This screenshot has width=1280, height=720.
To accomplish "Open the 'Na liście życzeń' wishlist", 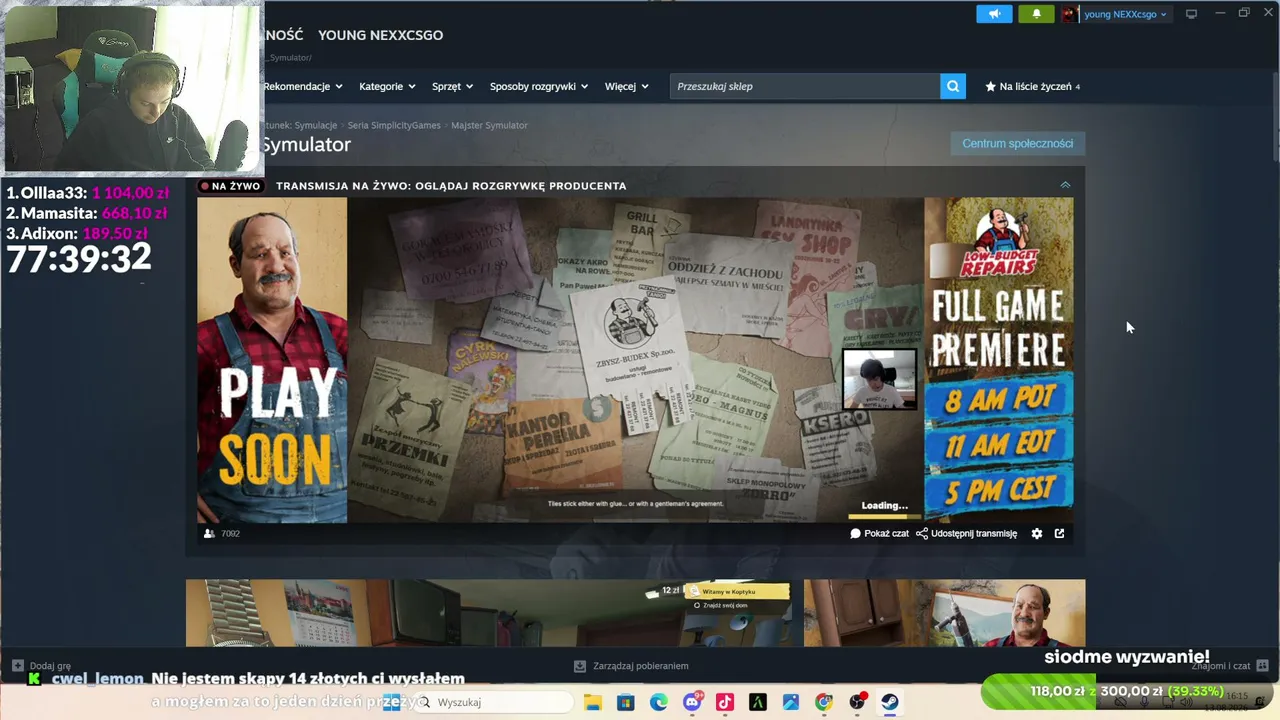I will click(1033, 86).
